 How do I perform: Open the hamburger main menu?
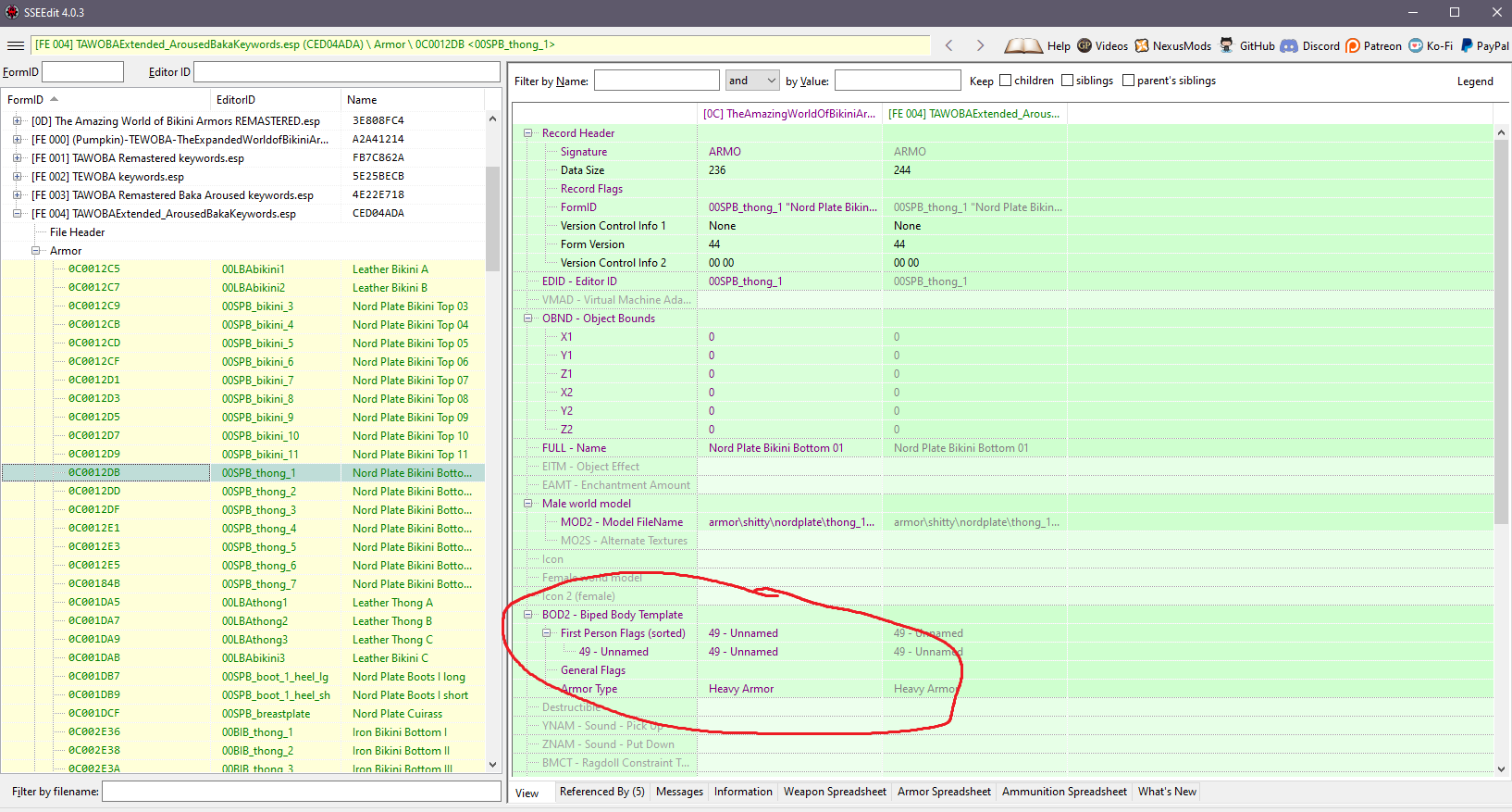click(x=15, y=45)
